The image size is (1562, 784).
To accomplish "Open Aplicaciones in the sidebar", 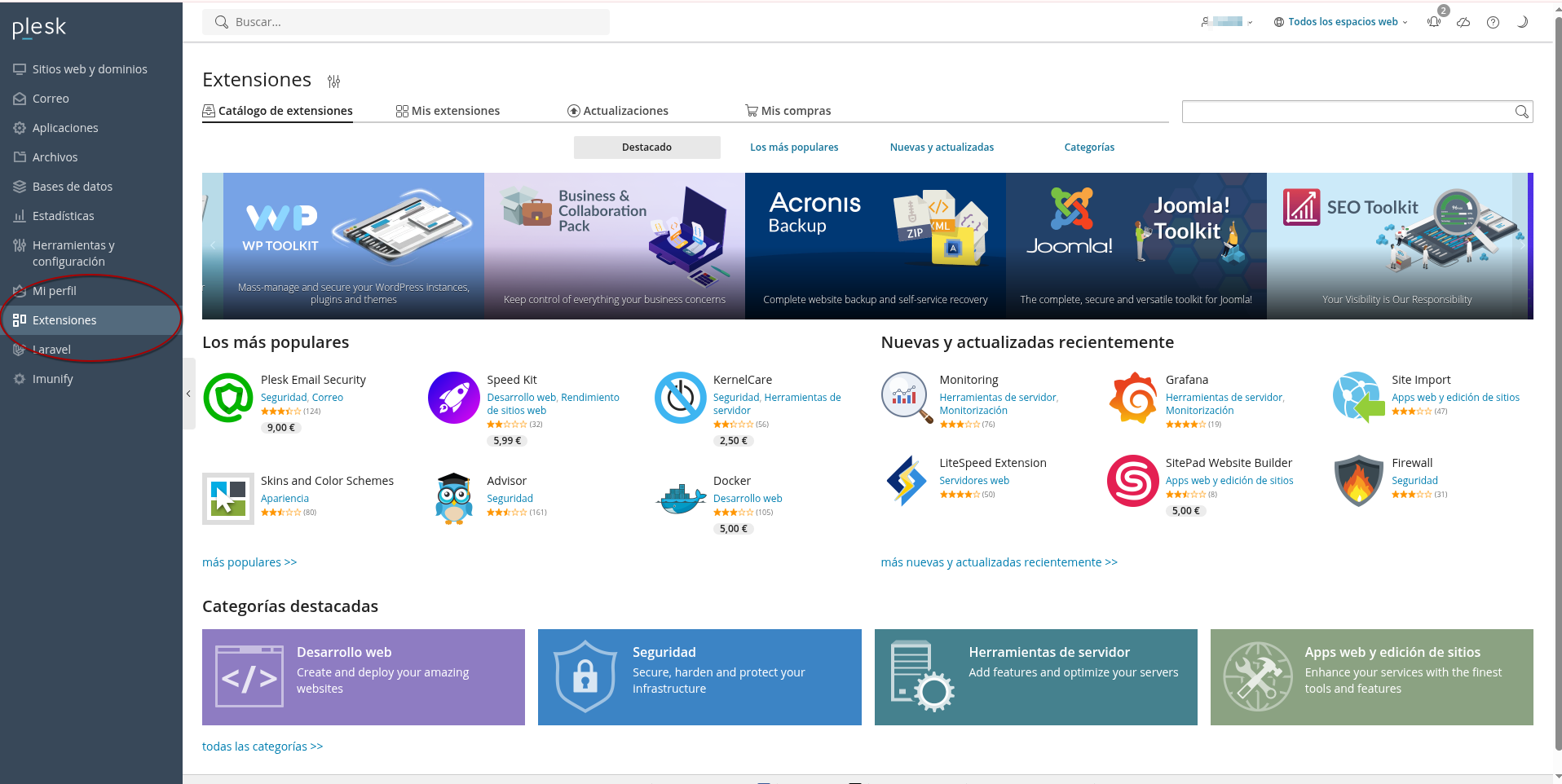I will (91, 128).
